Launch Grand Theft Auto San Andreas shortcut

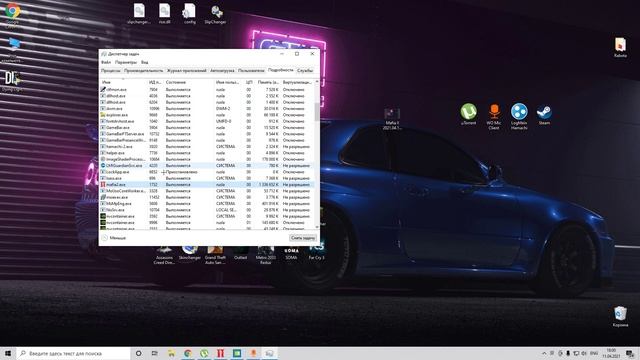click(215, 255)
